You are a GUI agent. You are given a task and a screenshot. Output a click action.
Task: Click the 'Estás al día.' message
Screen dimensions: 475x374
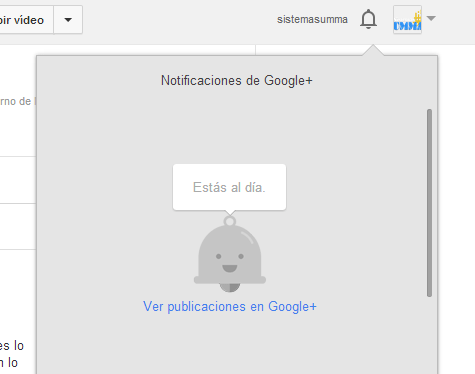click(x=229, y=187)
